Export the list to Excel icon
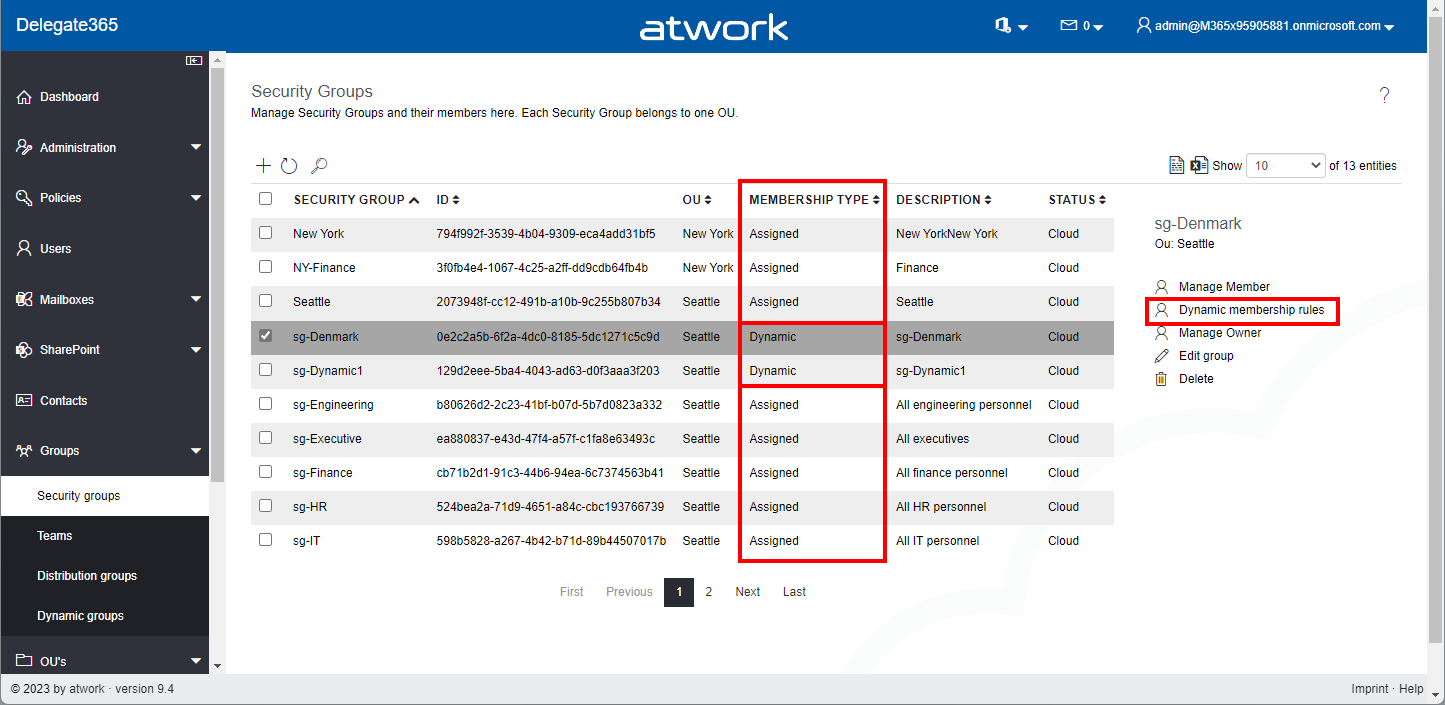Viewport: 1445px width, 705px height. pos(1199,165)
